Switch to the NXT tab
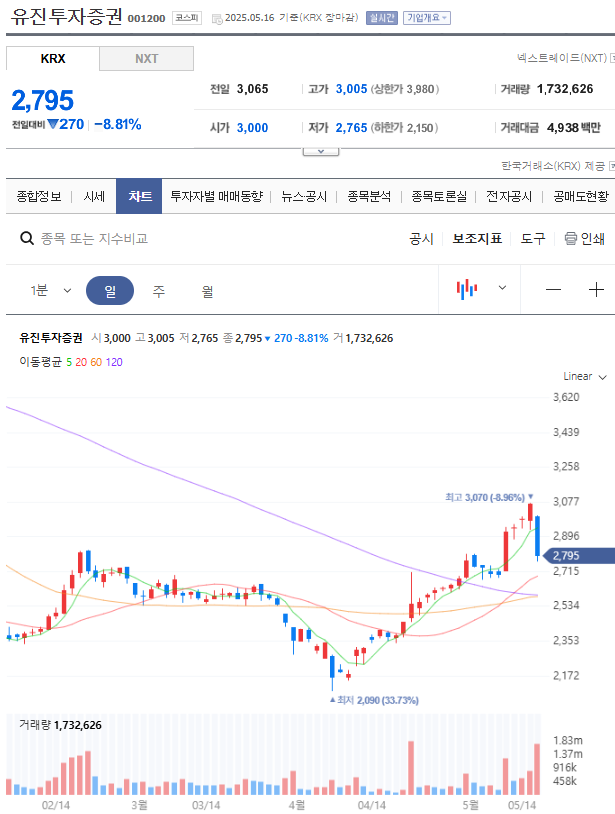The height and width of the screenshot is (814, 615). coord(146,59)
